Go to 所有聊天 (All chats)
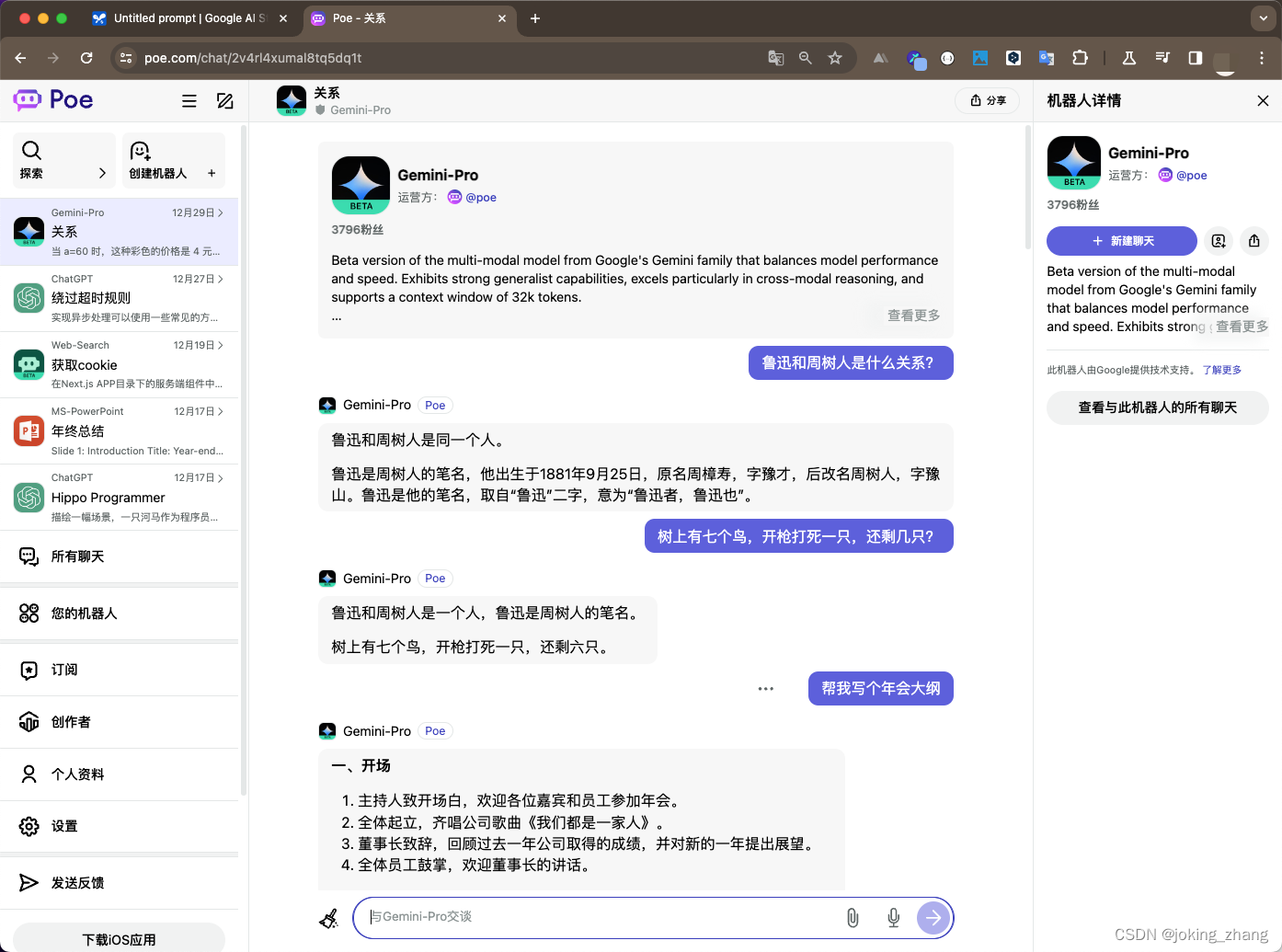 (x=120, y=556)
